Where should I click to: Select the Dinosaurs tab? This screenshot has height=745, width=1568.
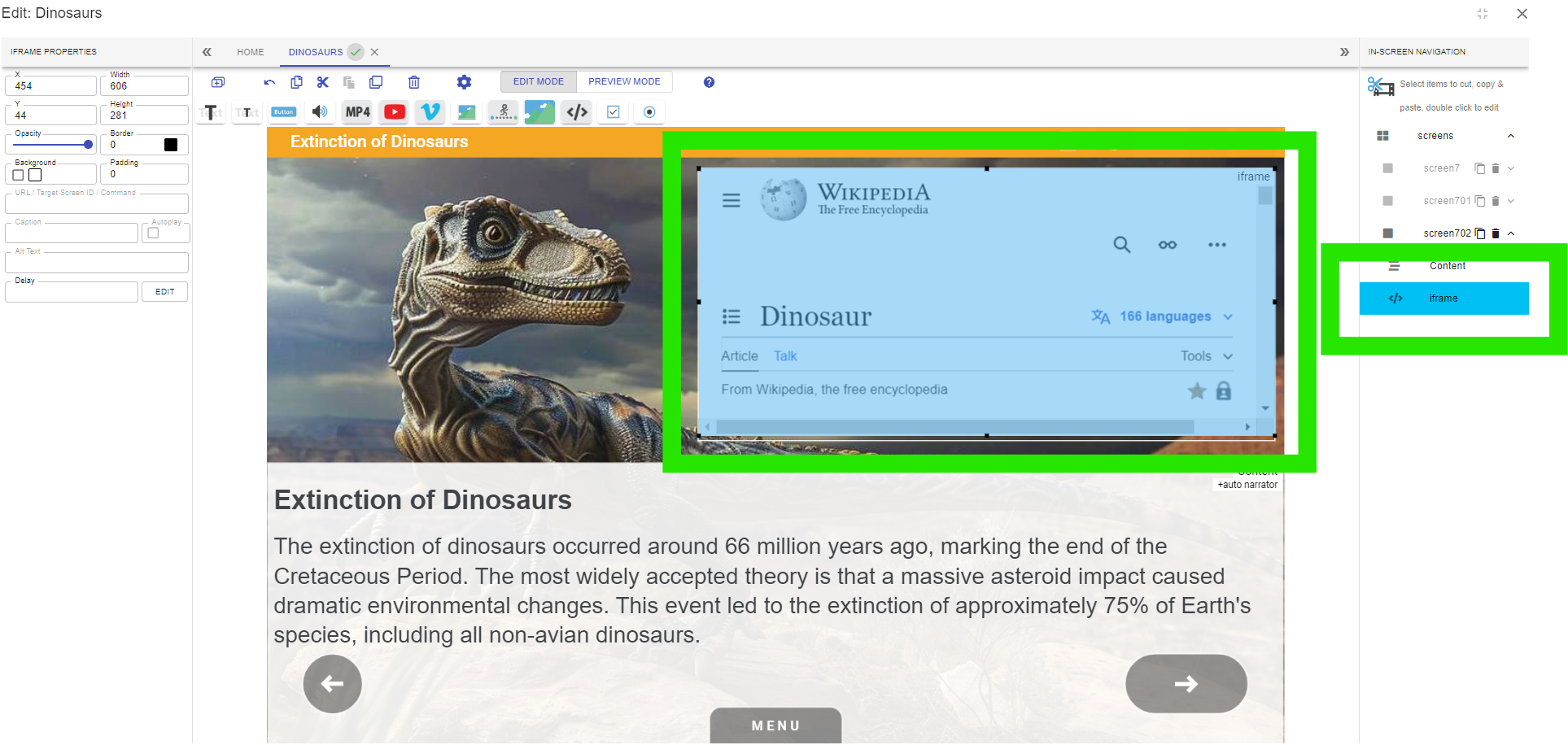coord(316,52)
